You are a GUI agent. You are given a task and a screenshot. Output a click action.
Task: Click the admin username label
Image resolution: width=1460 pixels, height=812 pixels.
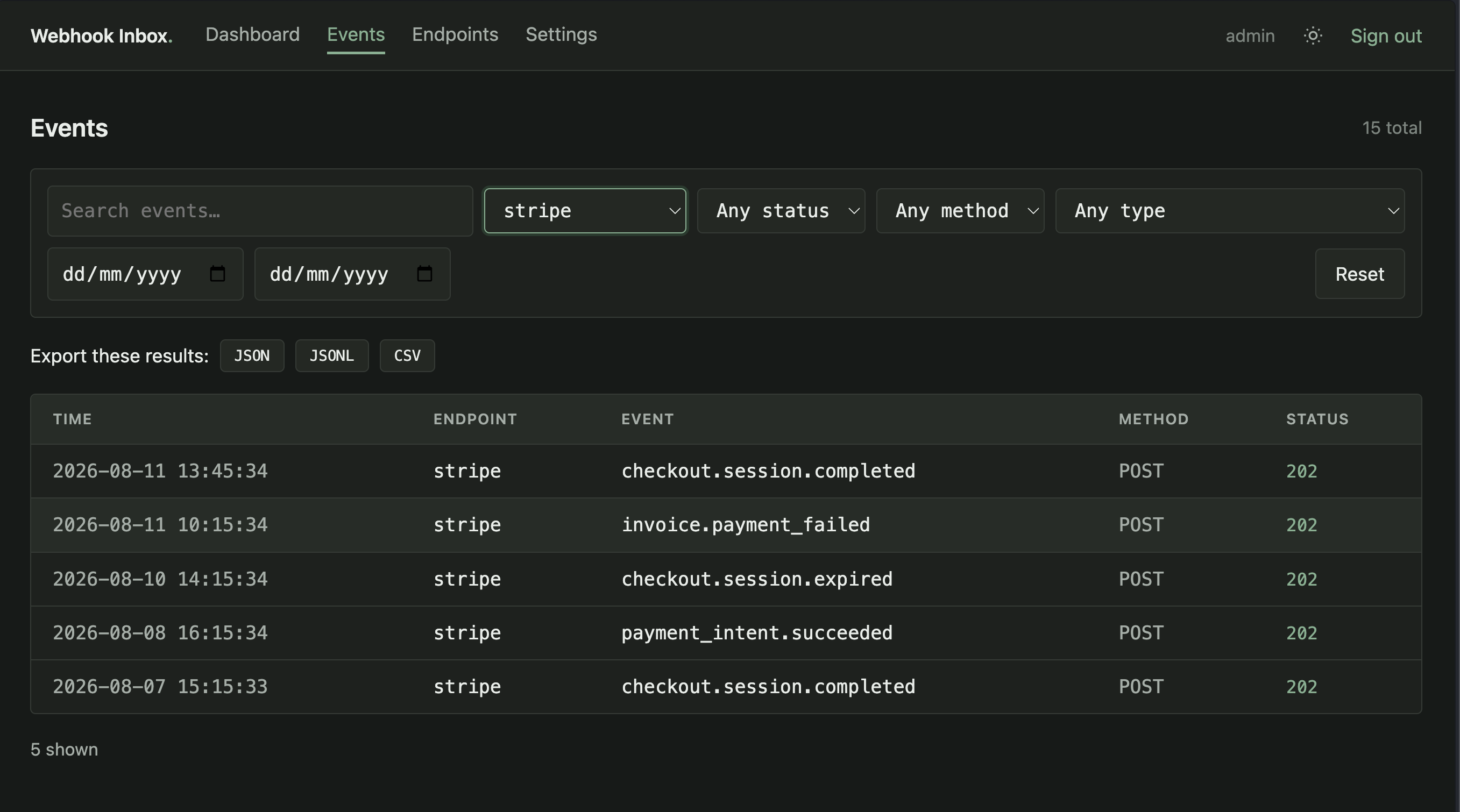(x=1250, y=35)
